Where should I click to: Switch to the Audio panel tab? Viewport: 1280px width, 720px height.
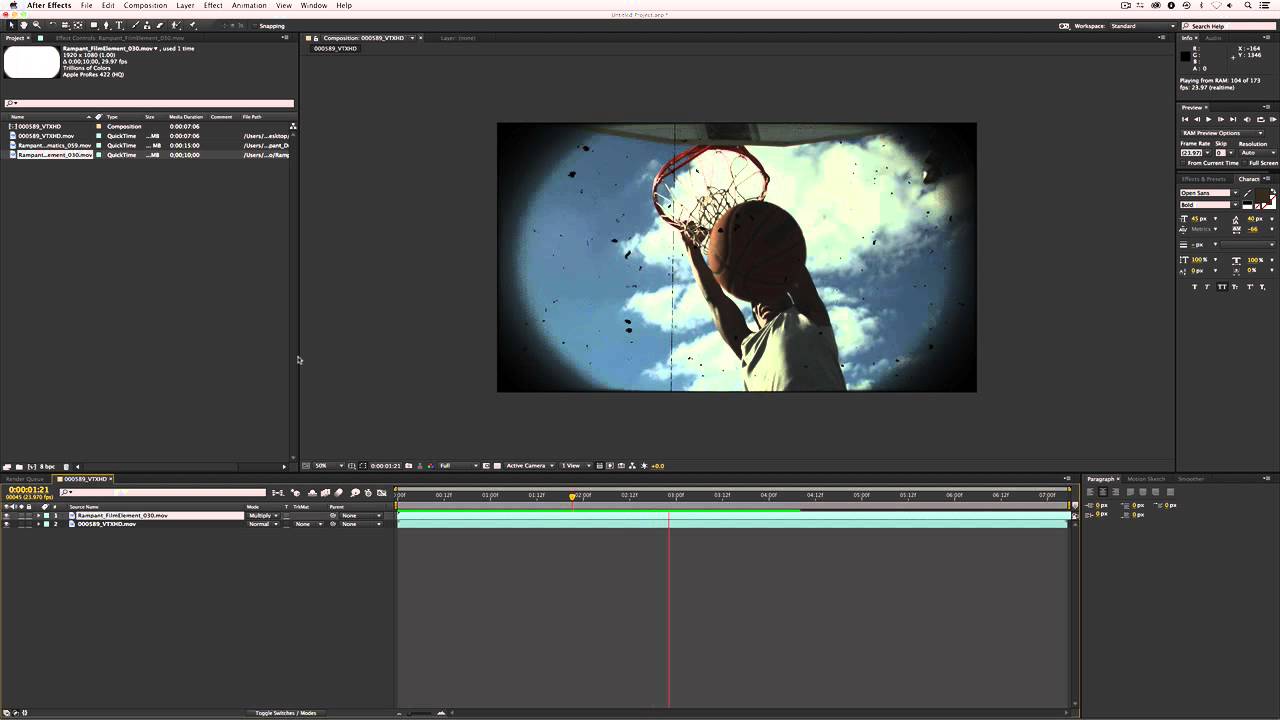click(1213, 38)
